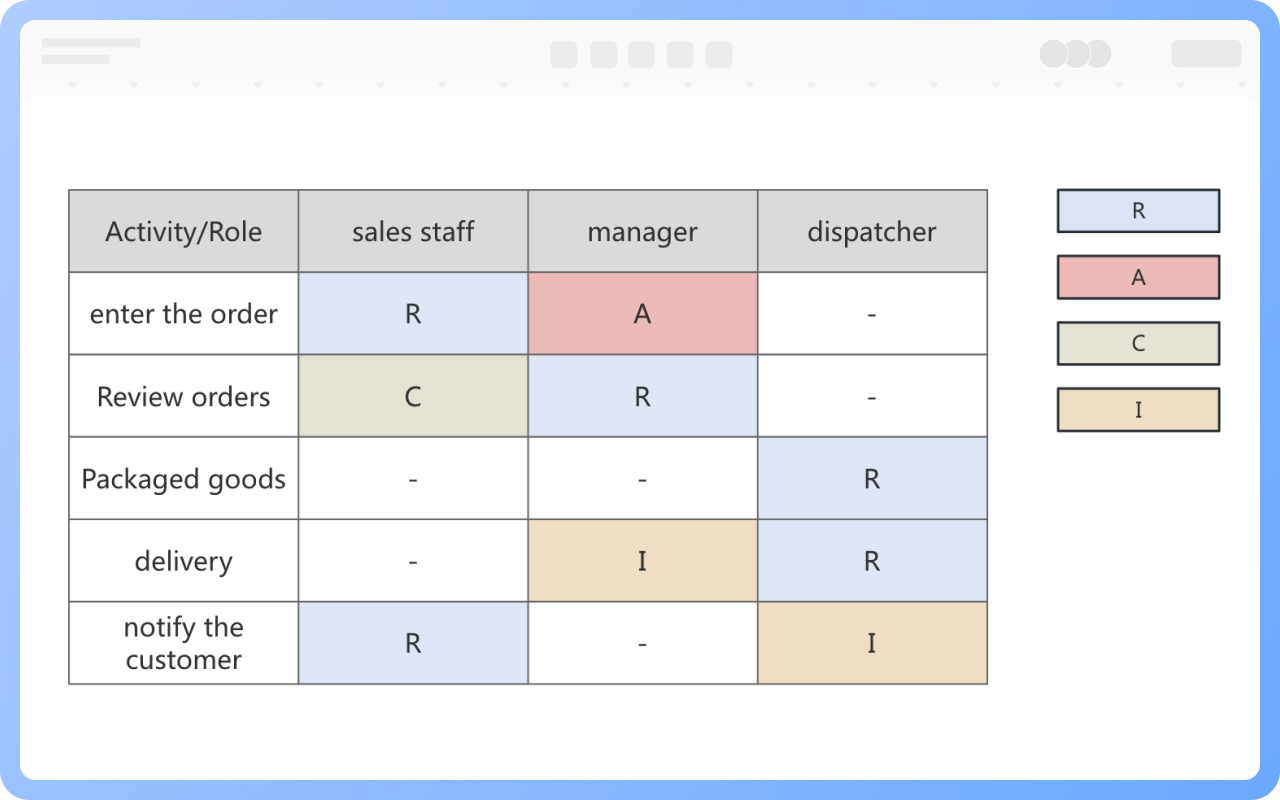Image resolution: width=1280 pixels, height=800 pixels.
Task: Click the blue R legend swatch
Action: (1138, 211)
